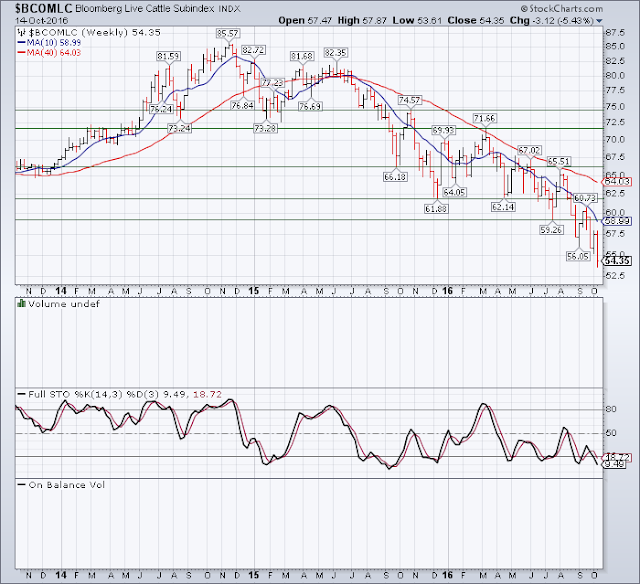Click the 82.35 price label

point(336,53)
